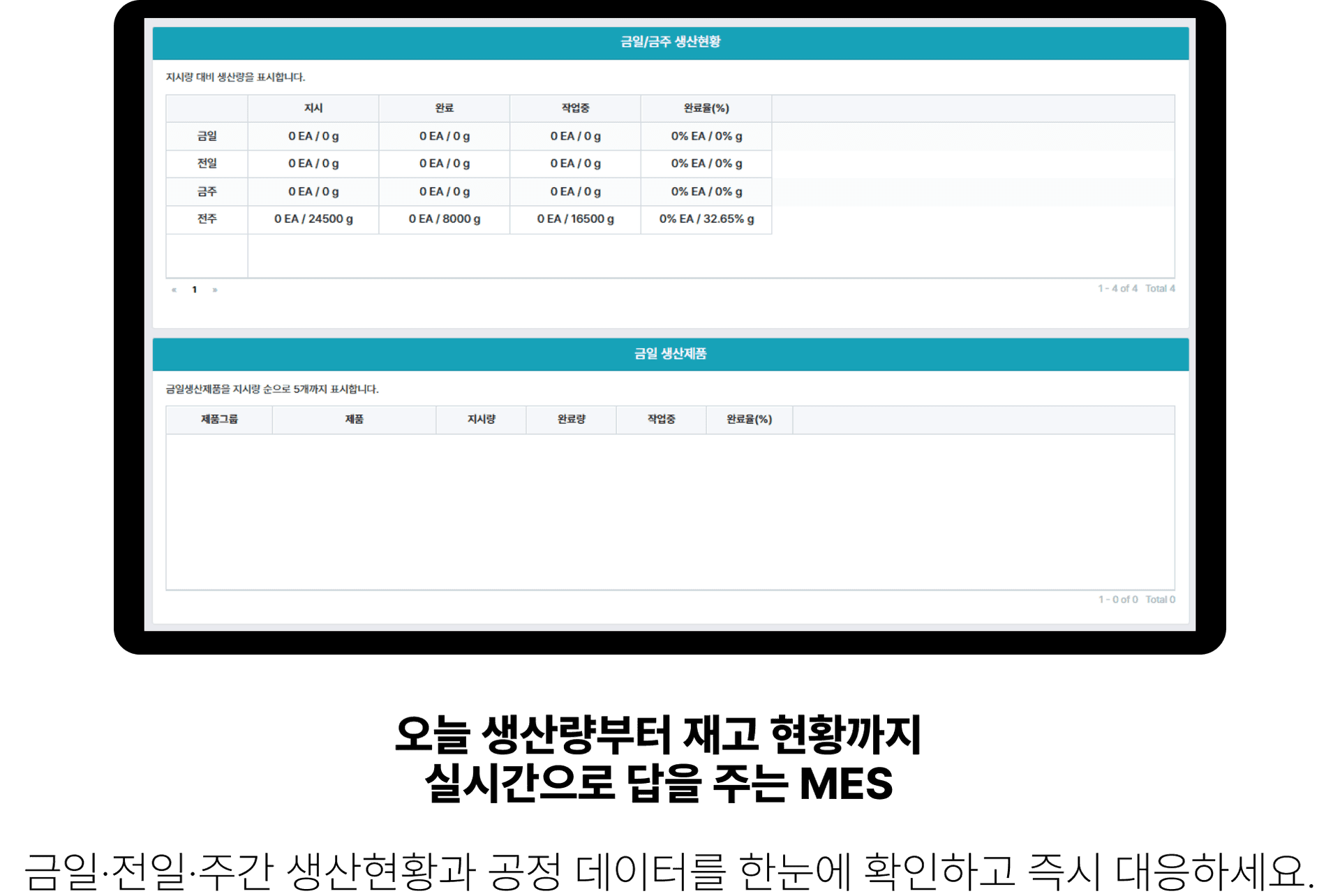Click the 0% EA / 32.65% g cell
Image resolution: width=1340 pixels, height=896 pixels.
coord(706,219)
